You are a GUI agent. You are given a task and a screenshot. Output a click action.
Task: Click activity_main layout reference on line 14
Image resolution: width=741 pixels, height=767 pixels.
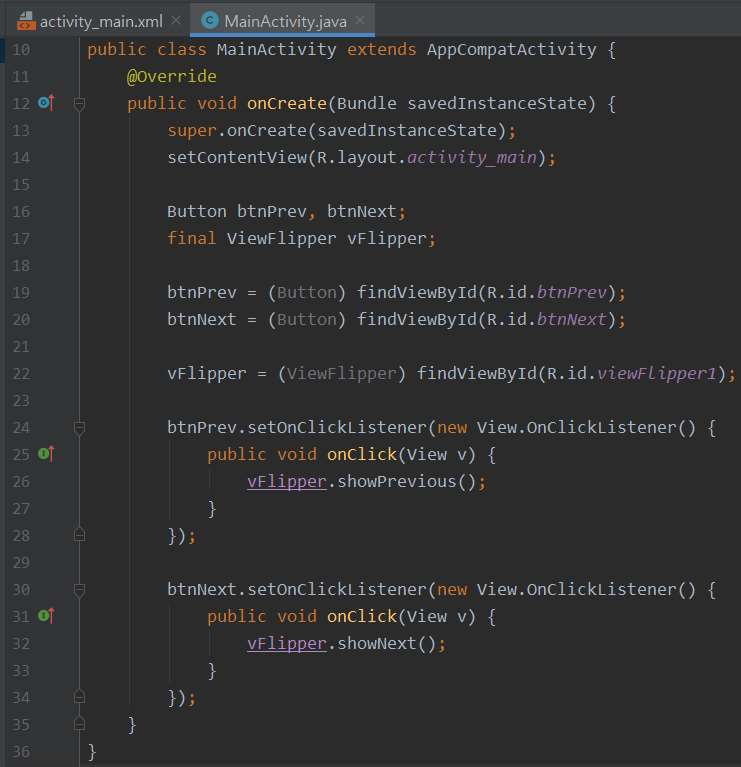[472, 158]
